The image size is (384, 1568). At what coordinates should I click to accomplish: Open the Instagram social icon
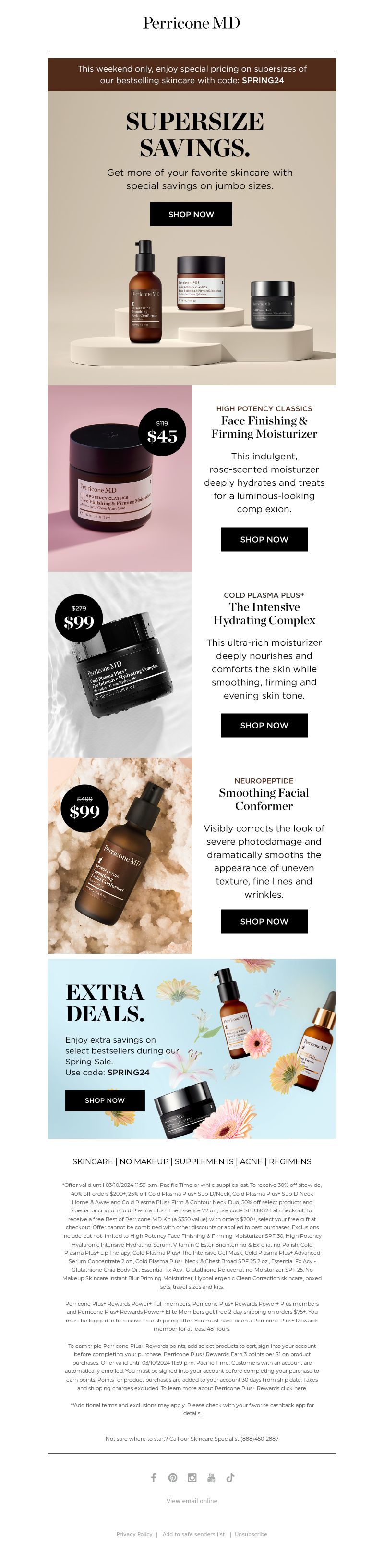coord(192,1477)
